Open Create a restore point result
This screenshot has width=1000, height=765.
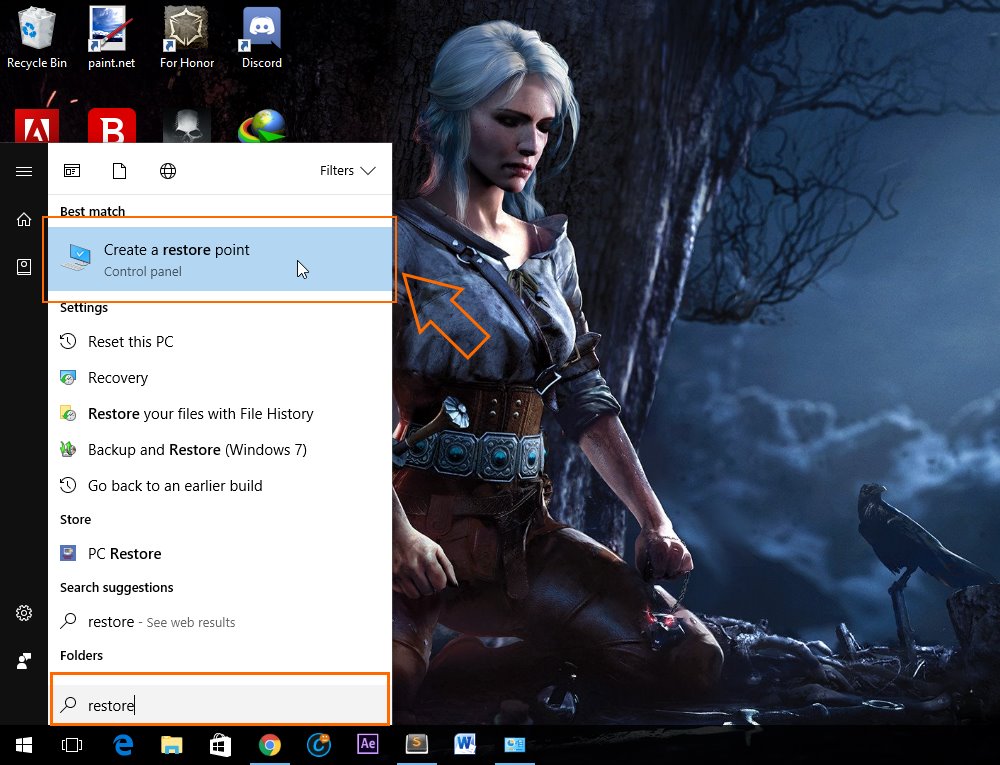tap(220, 259)
